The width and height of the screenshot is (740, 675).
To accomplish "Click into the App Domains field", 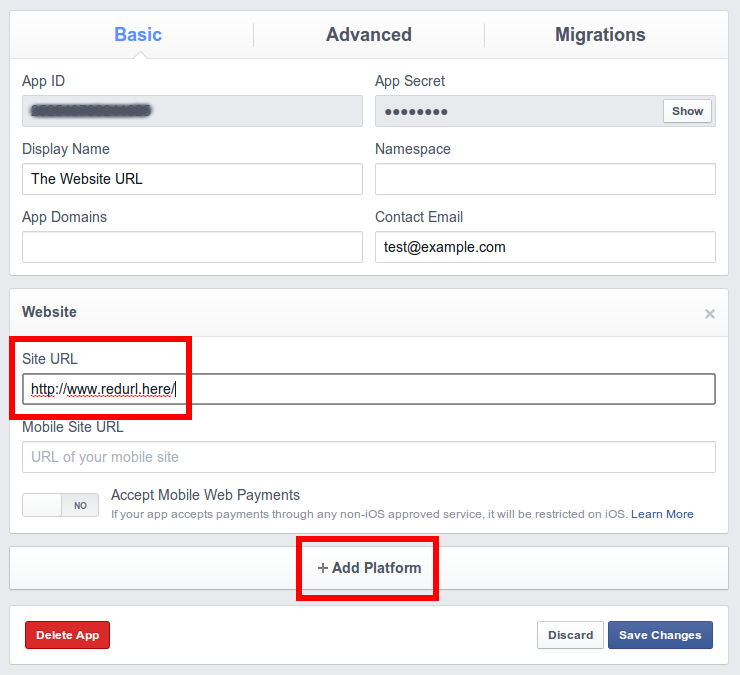I will [x=192, y=247].
